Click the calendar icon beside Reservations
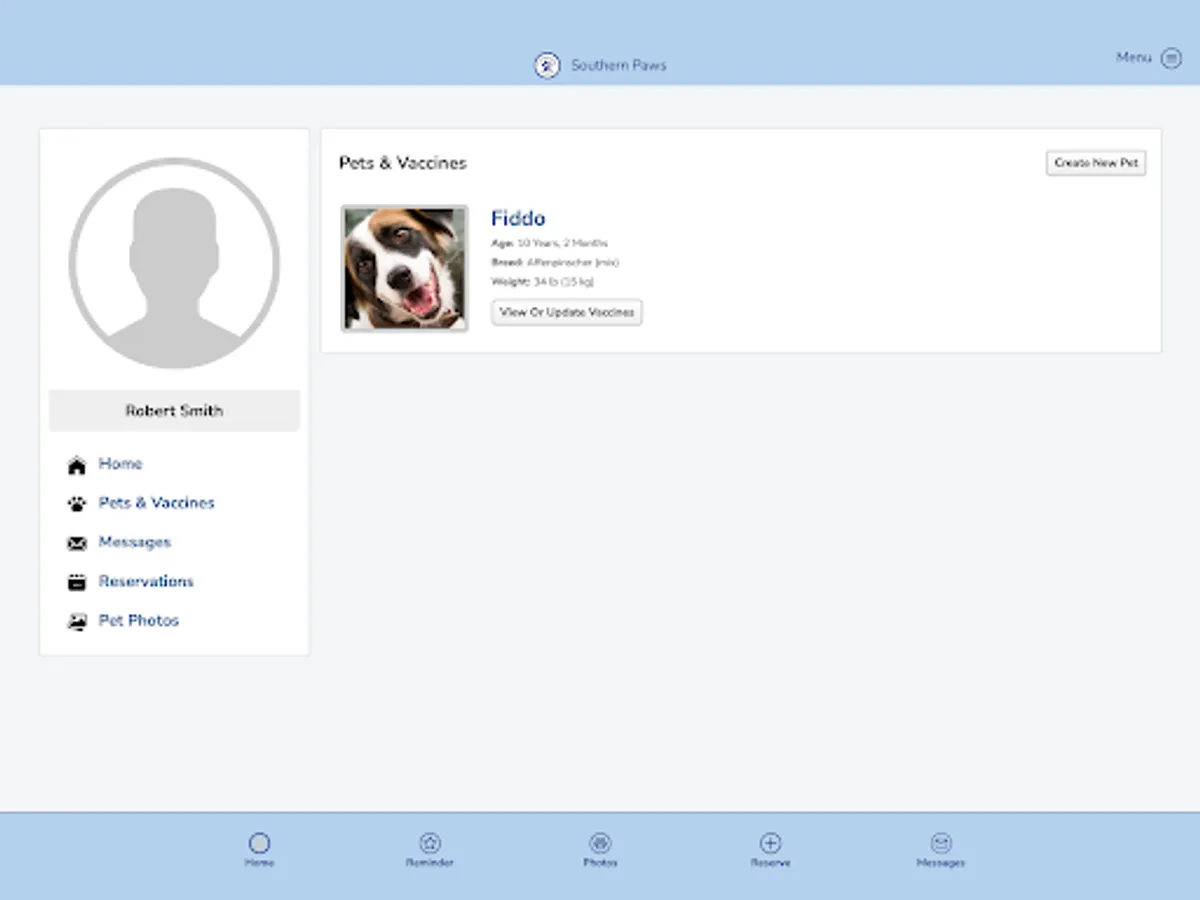 [77, 581]
